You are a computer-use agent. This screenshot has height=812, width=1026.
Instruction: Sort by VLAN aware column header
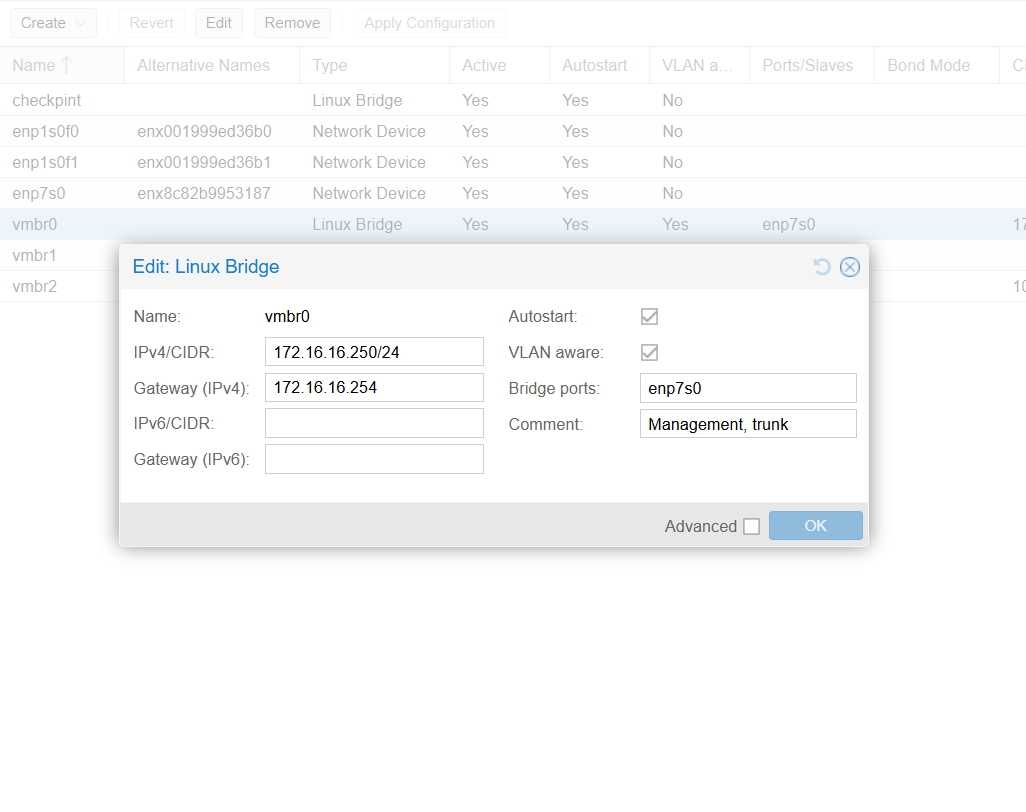[x=699, y=65]
